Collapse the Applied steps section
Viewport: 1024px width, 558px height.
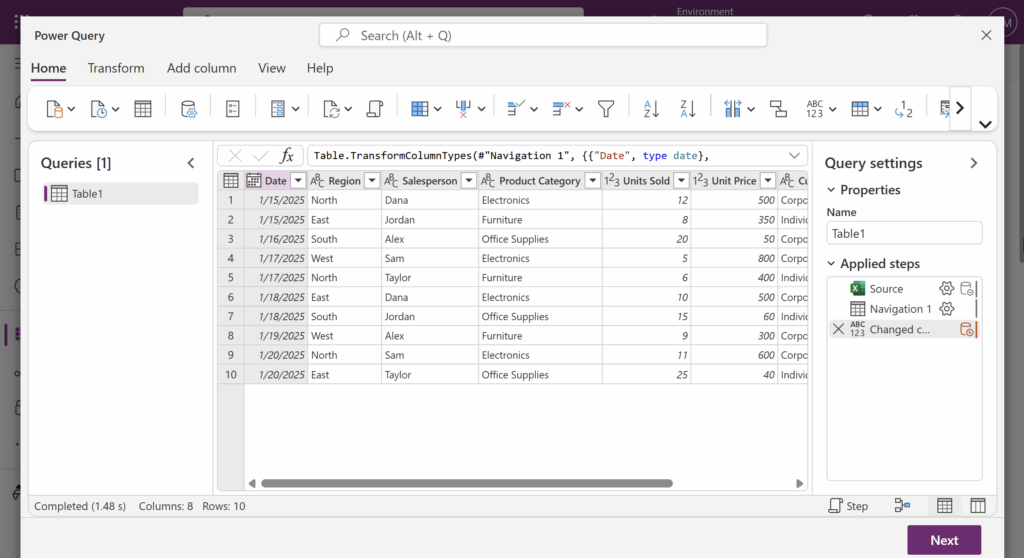[x=831, y=264]
